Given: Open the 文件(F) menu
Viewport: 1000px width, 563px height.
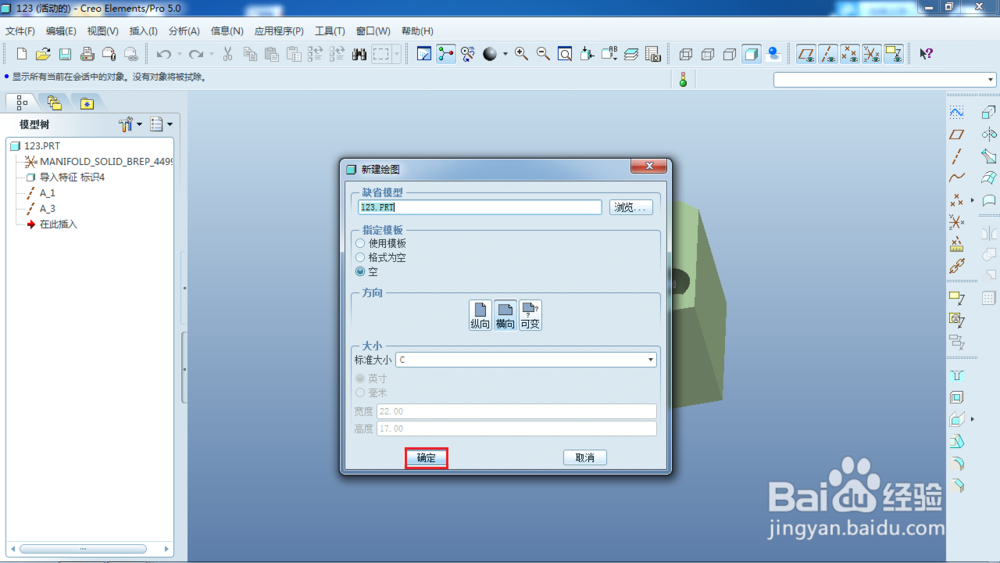Looking at the screenshot, I should click(20, 31).
